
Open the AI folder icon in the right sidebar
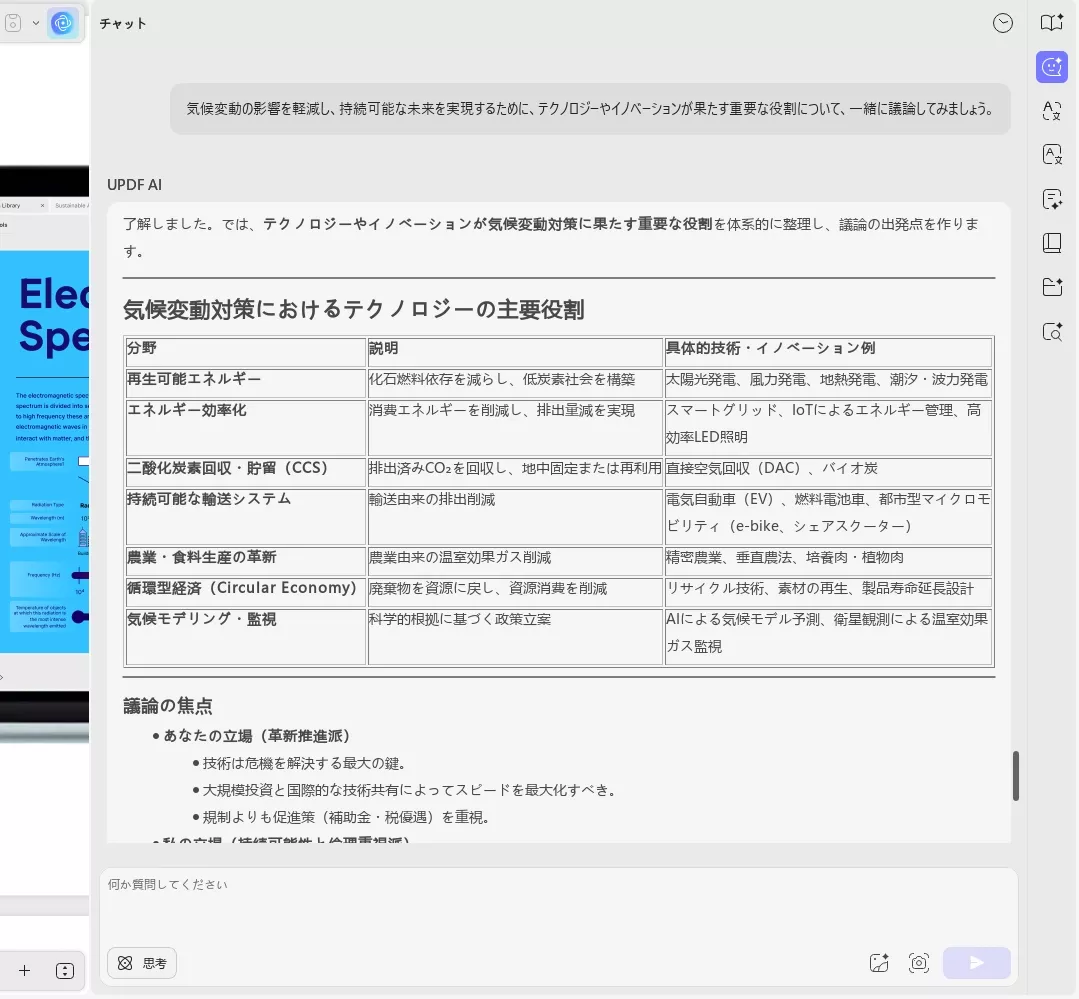coord(1051,287)
